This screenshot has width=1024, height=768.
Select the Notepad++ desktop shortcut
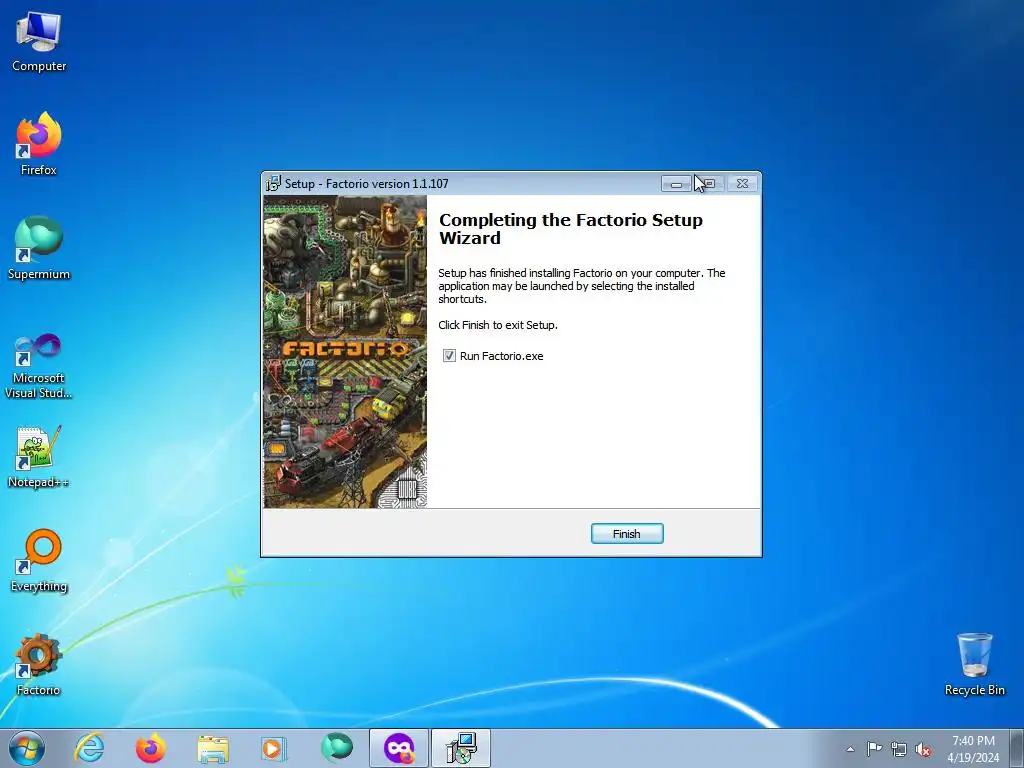click(39, 456)
